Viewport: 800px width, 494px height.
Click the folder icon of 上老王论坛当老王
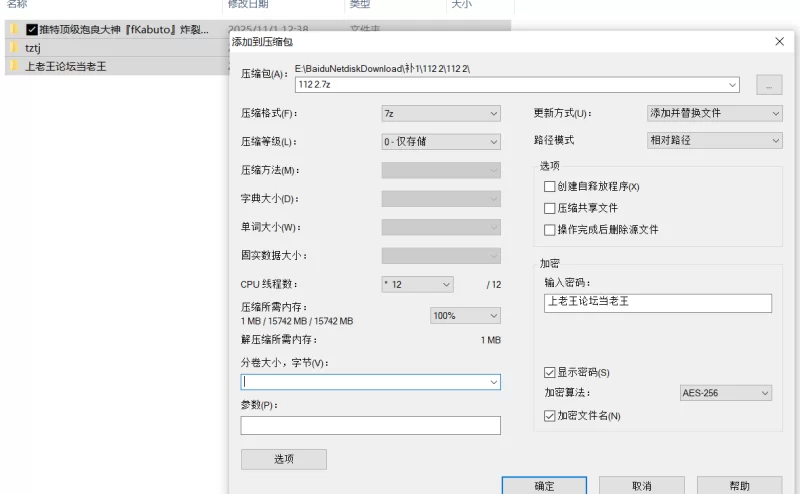[14, 66]
